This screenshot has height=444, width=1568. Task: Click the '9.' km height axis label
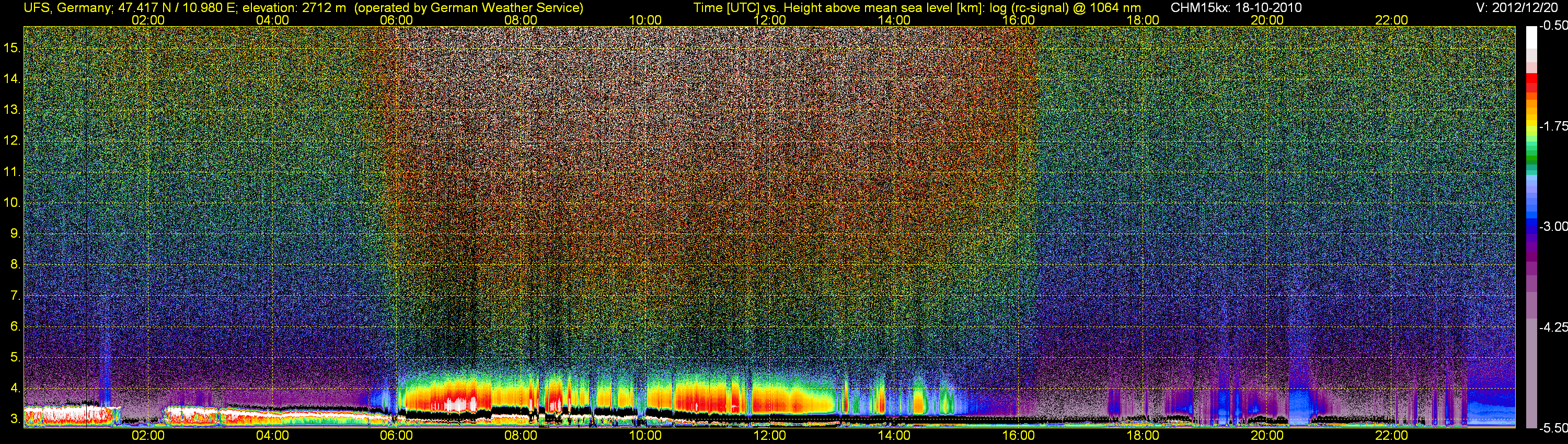15,233
